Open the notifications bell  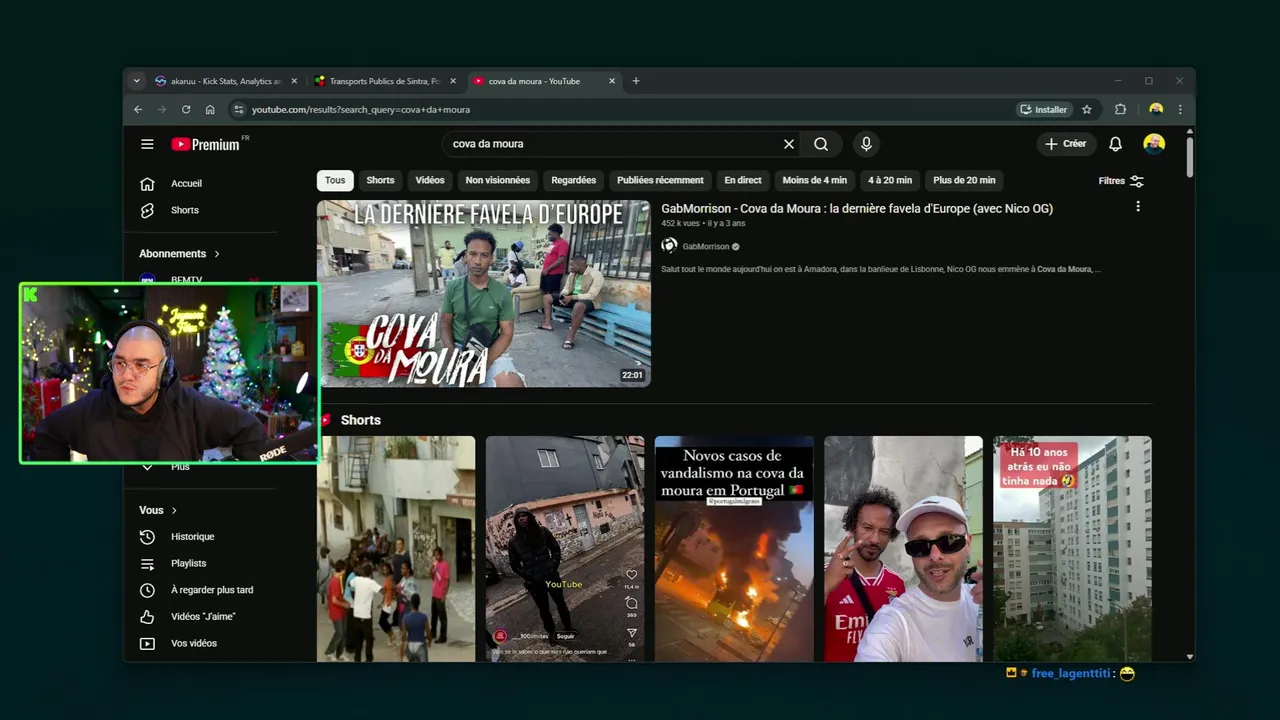[x=1115, y=144]
